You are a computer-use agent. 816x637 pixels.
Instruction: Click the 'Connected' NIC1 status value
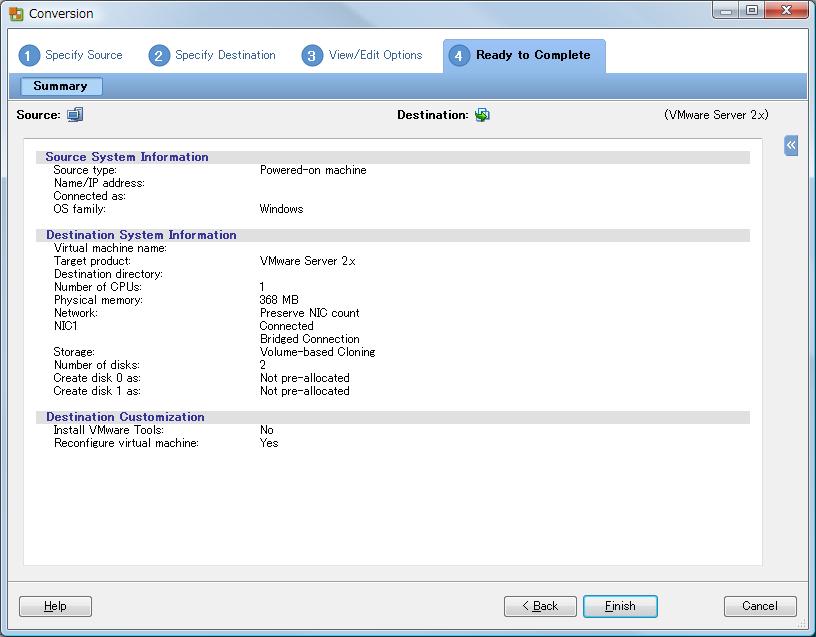tap(286, 326)
